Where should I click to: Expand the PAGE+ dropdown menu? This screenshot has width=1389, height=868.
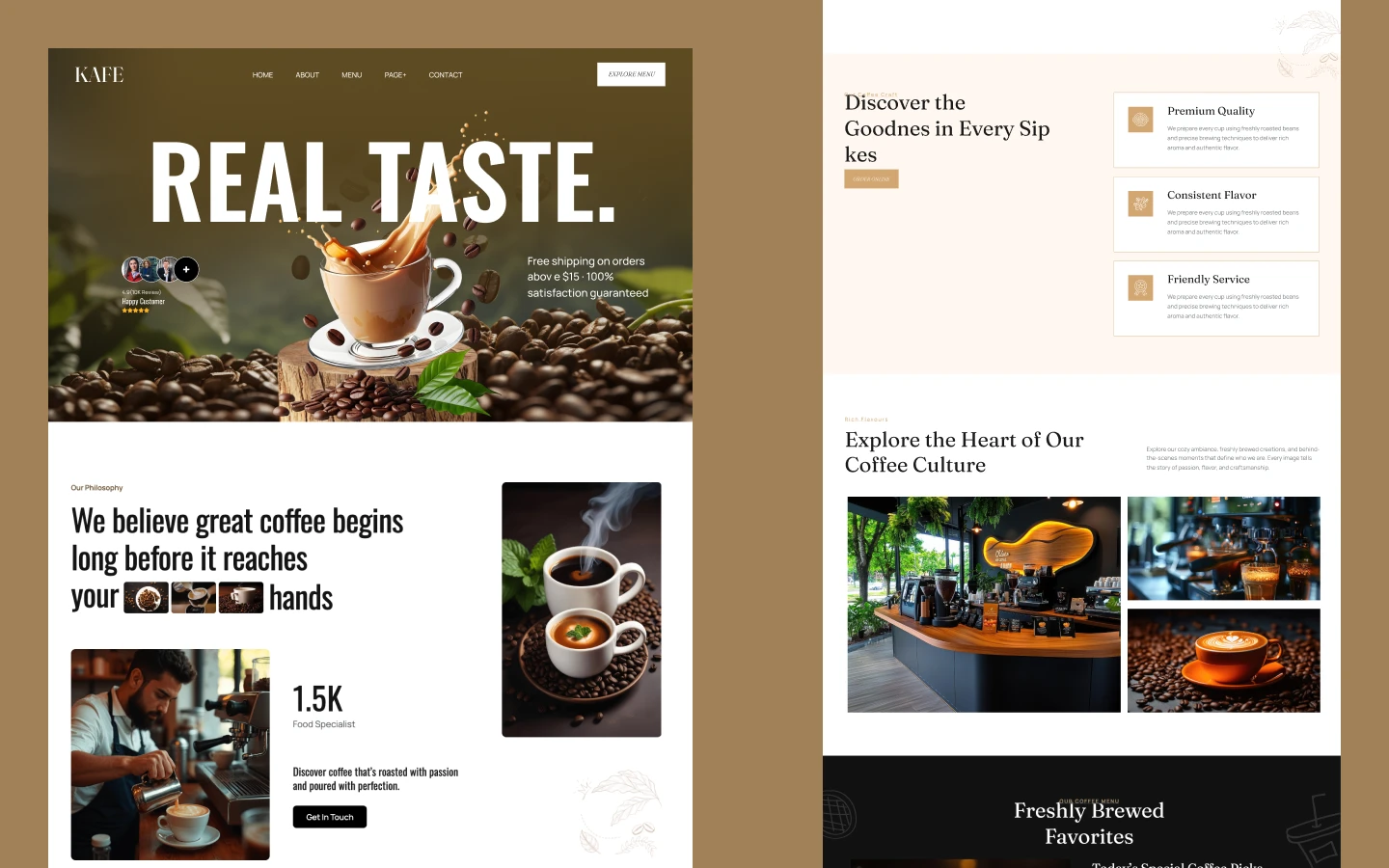395,75
